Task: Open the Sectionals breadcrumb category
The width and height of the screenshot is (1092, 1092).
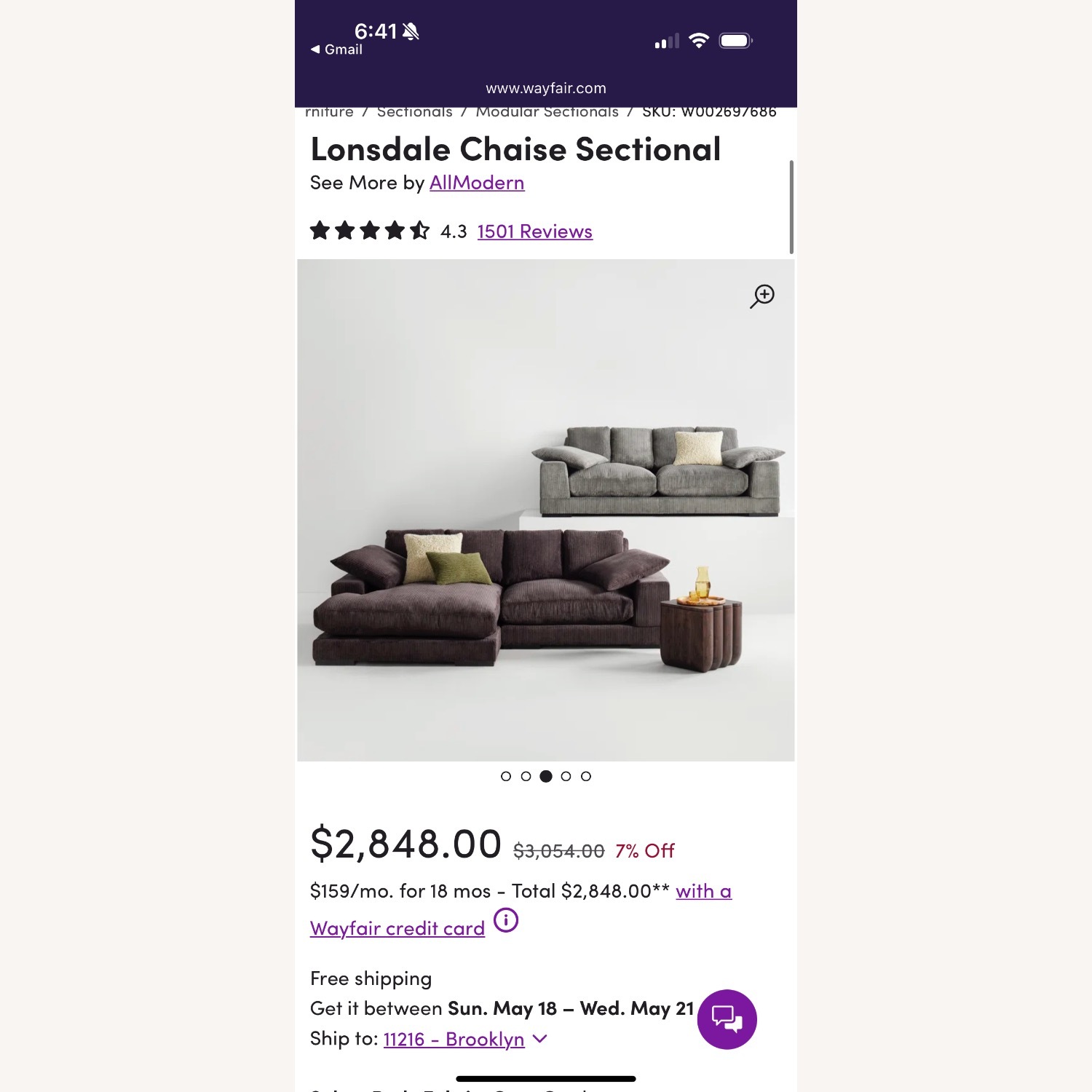Action: pos(415,111)
